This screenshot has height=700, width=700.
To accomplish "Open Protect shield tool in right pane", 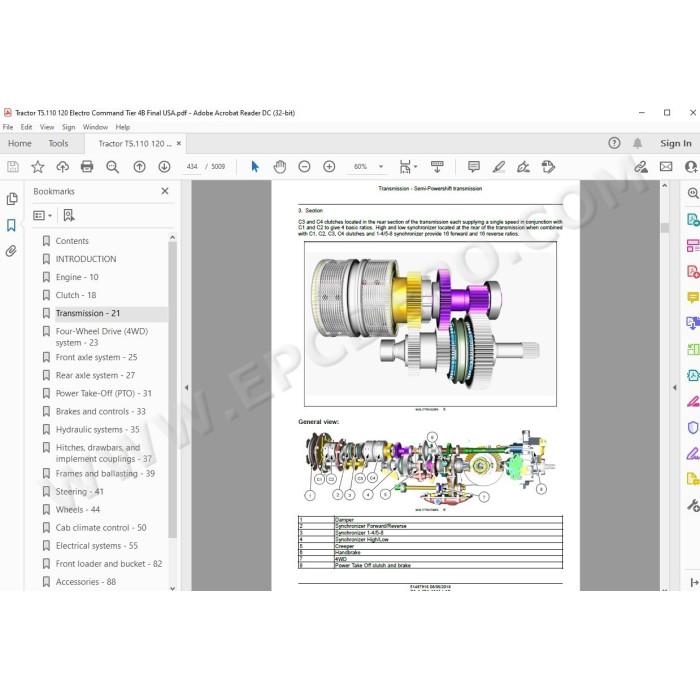I will coord(692,428).
